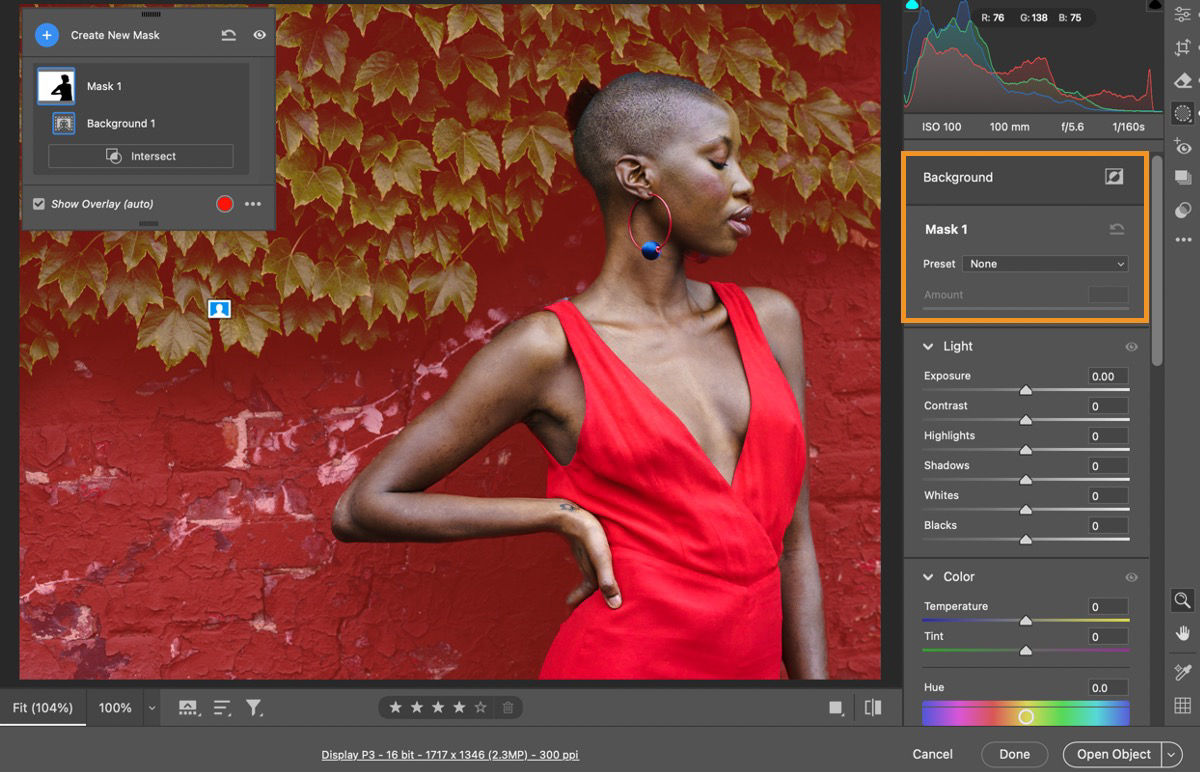Click the Done button
Image resolution: width=1200 pixels, height=775 pixels.
tap(1014, 754)
